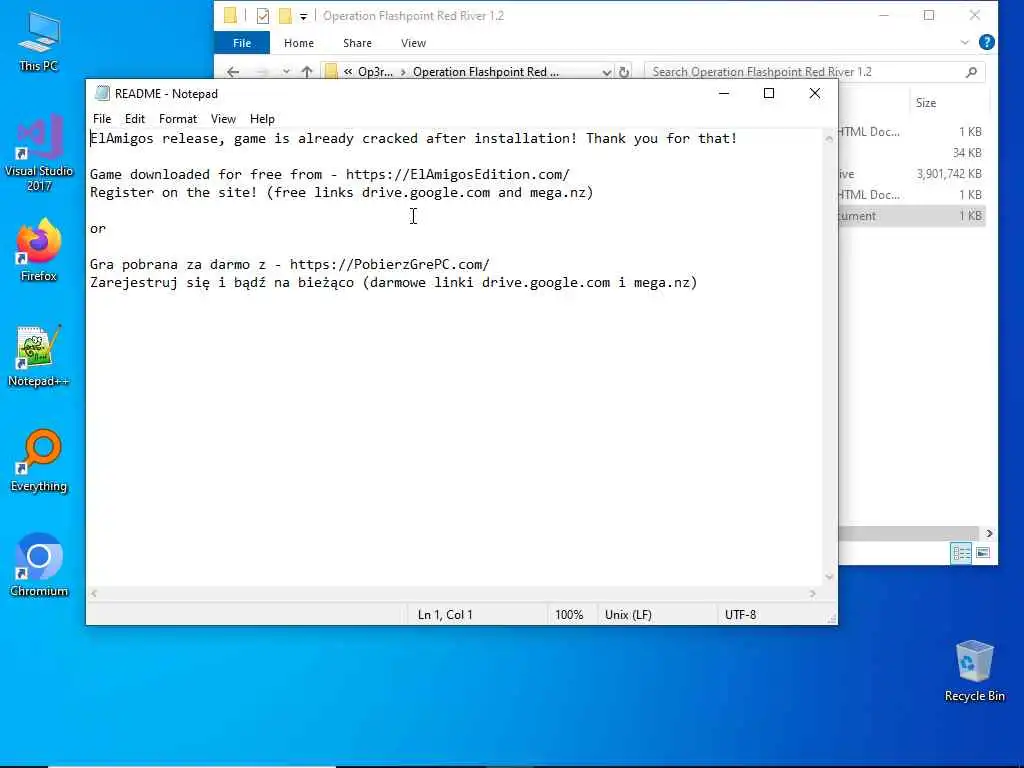This screenshot has height=768, width=1024.
Task: Open Customize Quick Access Toolbar dropdown
Action: (303, 16)
